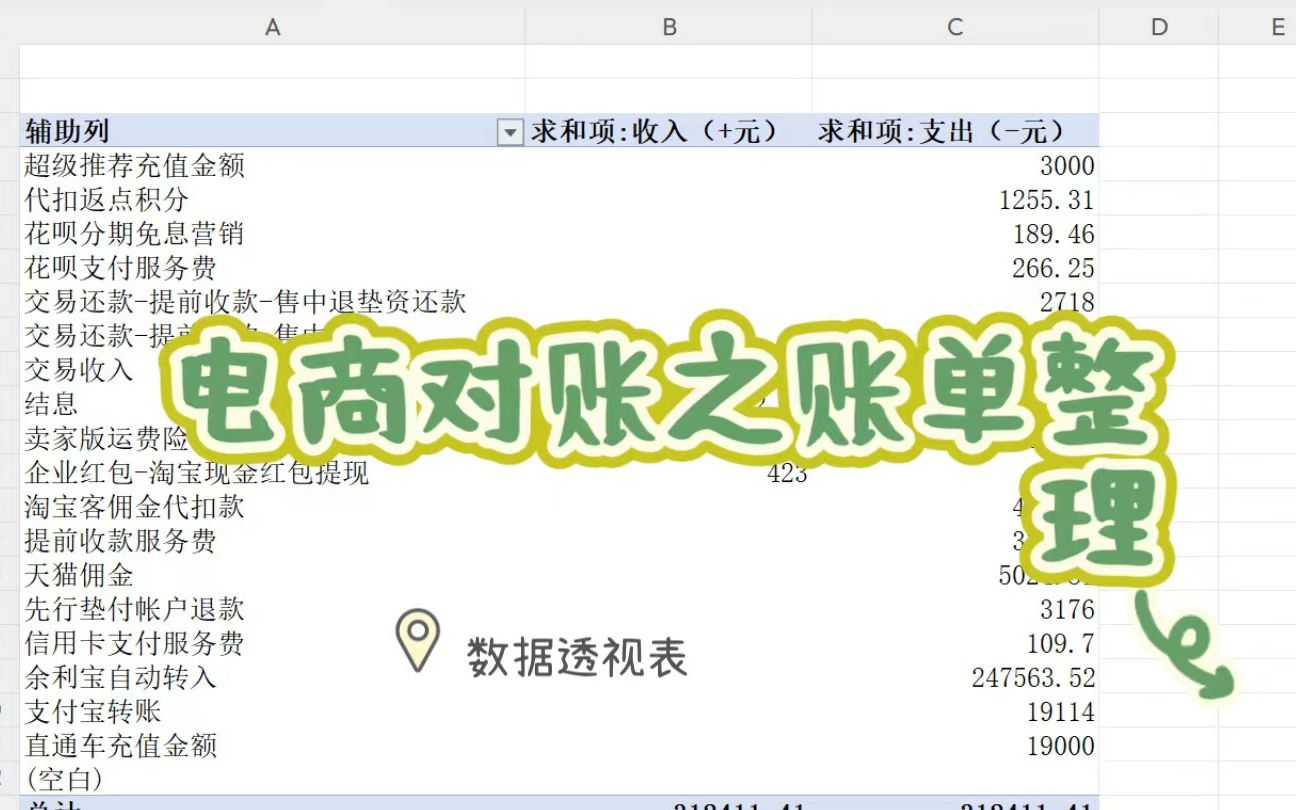This screenshot has height=810, width=1296.
Task: Click the value 3000 cell
Action: coord(1067,166)
